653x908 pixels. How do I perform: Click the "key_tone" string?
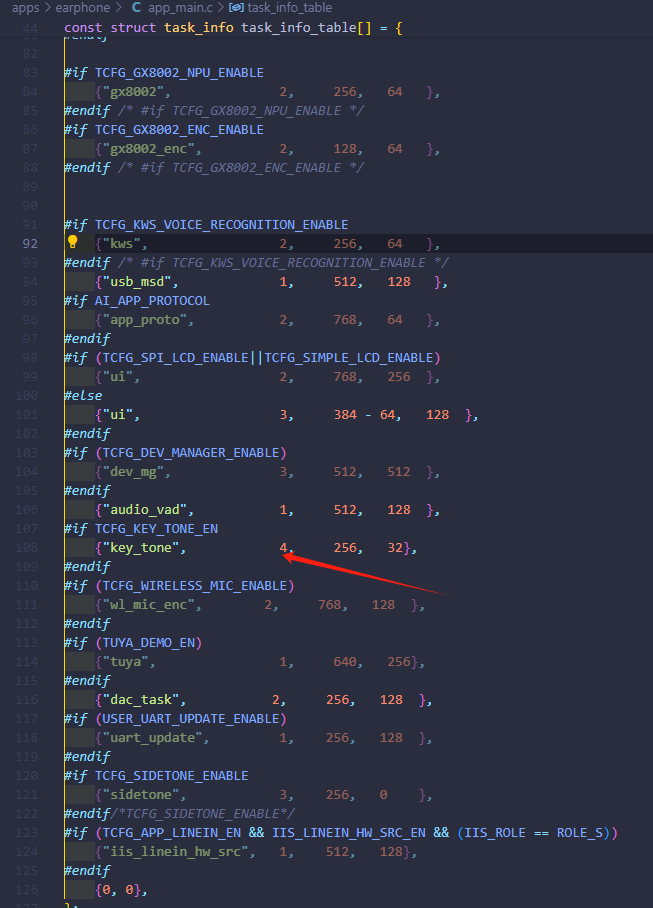pyautogui.click(x=141, y=547)
